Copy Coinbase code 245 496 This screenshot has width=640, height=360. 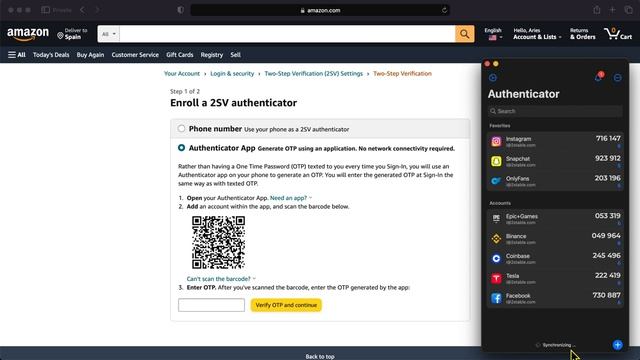pos(607,256)
